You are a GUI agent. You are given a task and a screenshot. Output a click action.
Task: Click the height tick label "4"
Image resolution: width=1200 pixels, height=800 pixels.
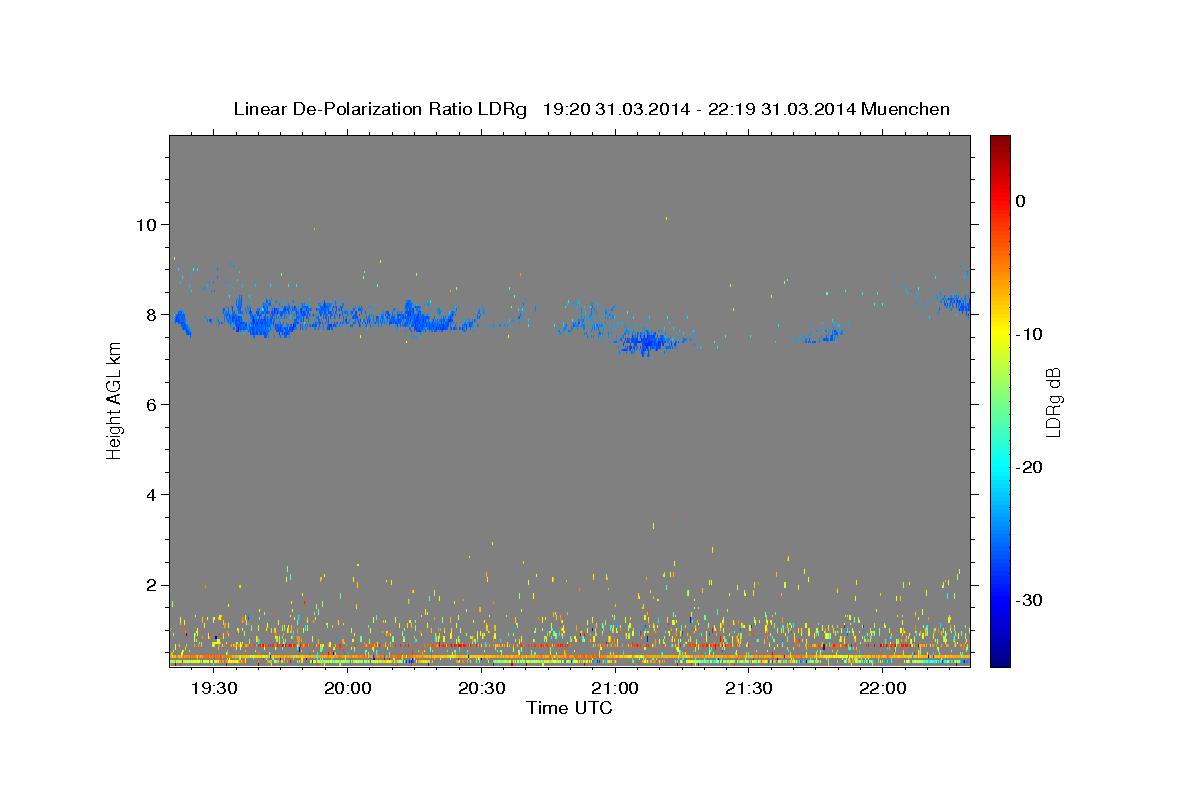pos(151,495)
